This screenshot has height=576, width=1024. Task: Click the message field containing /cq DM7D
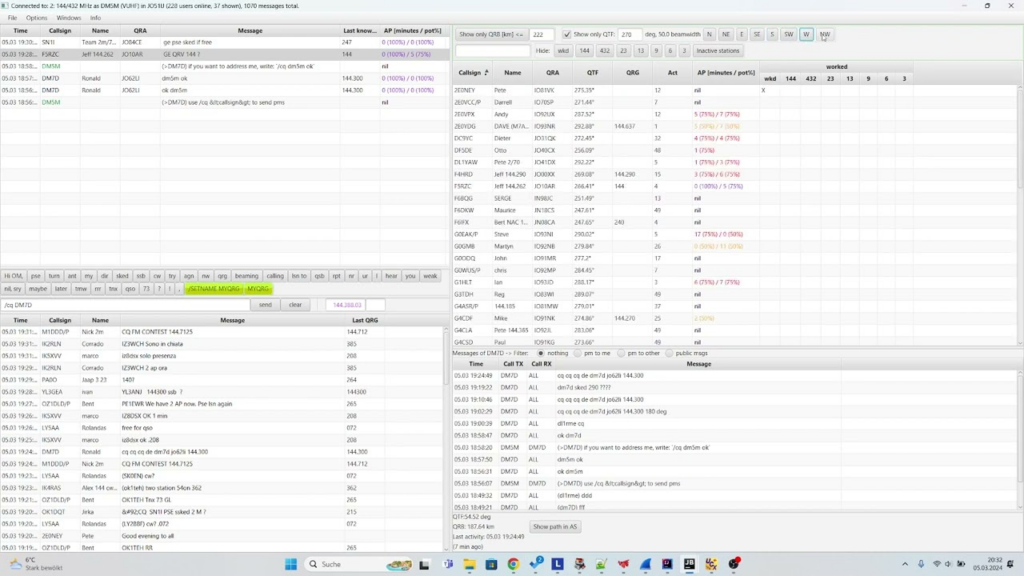point(125,305)
